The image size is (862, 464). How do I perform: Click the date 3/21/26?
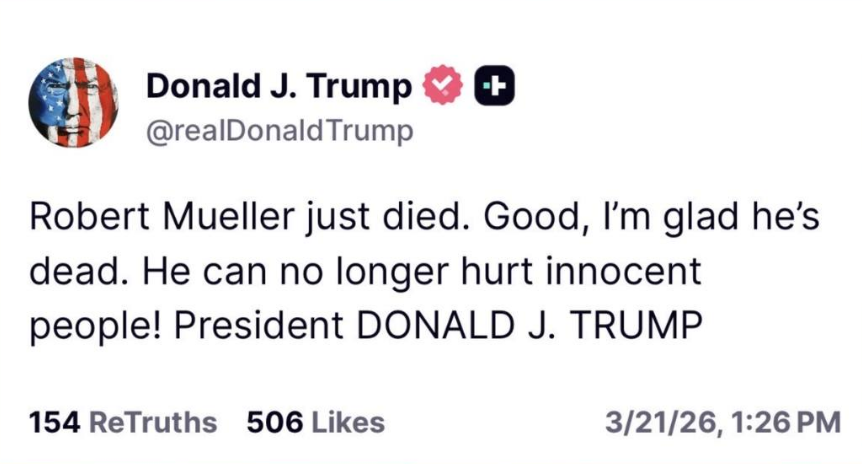(x=658, y=422)
